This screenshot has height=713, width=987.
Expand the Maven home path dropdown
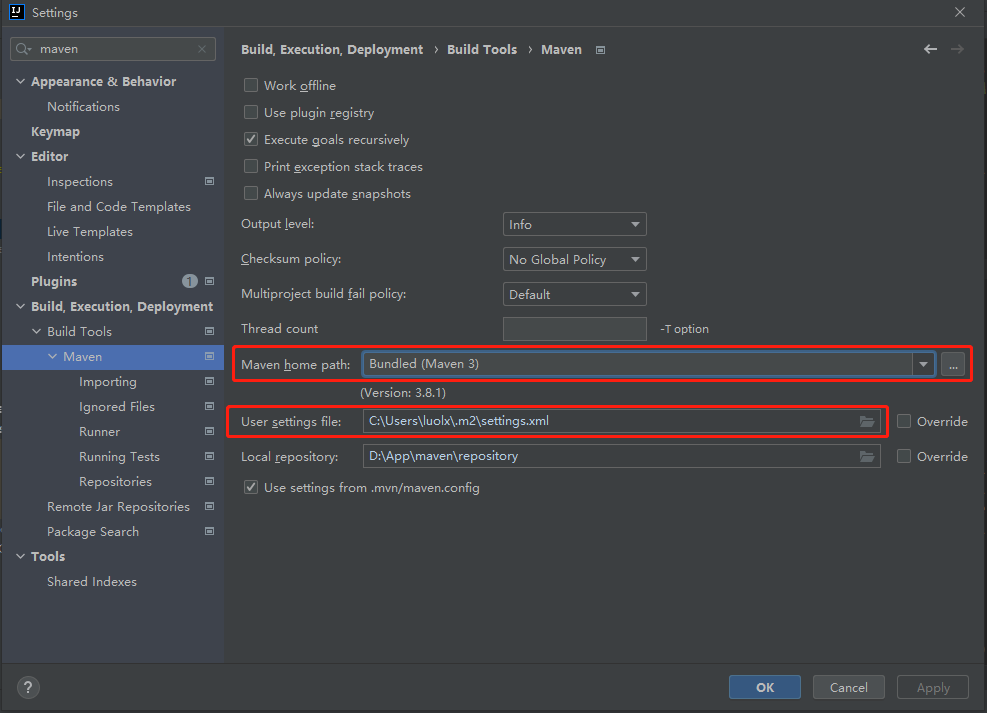(x=923, y=364)
